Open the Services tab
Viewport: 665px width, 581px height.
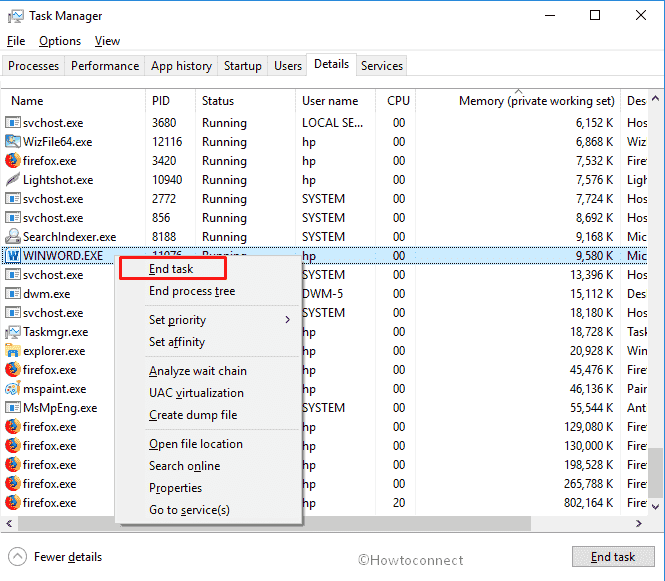click(x=382, y=66)
